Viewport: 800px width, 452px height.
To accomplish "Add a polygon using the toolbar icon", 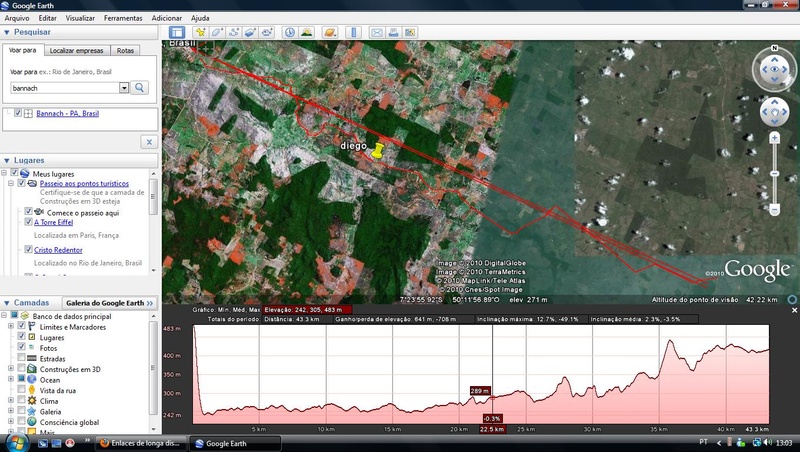I will click(217, 33).
